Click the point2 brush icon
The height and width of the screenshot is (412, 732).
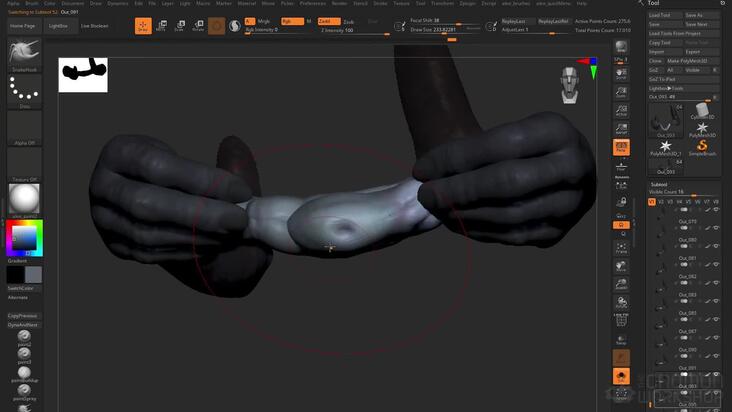[x=24, y=338]
